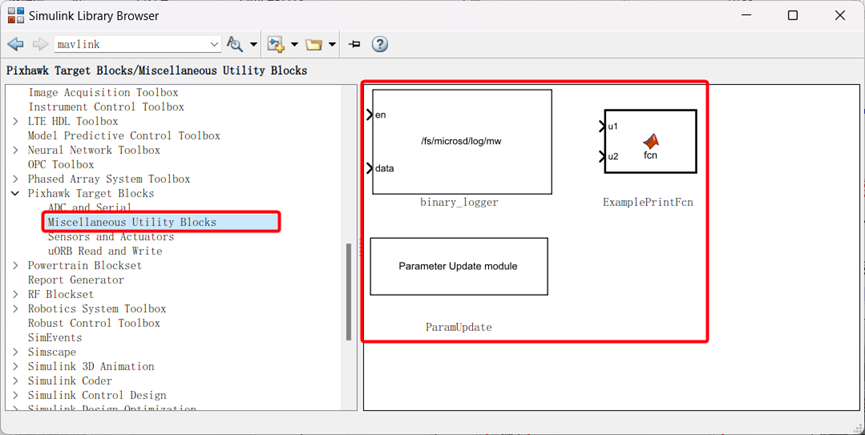Click the pin (stay on top) icon
865x435 pixels.
coord(355,44)
